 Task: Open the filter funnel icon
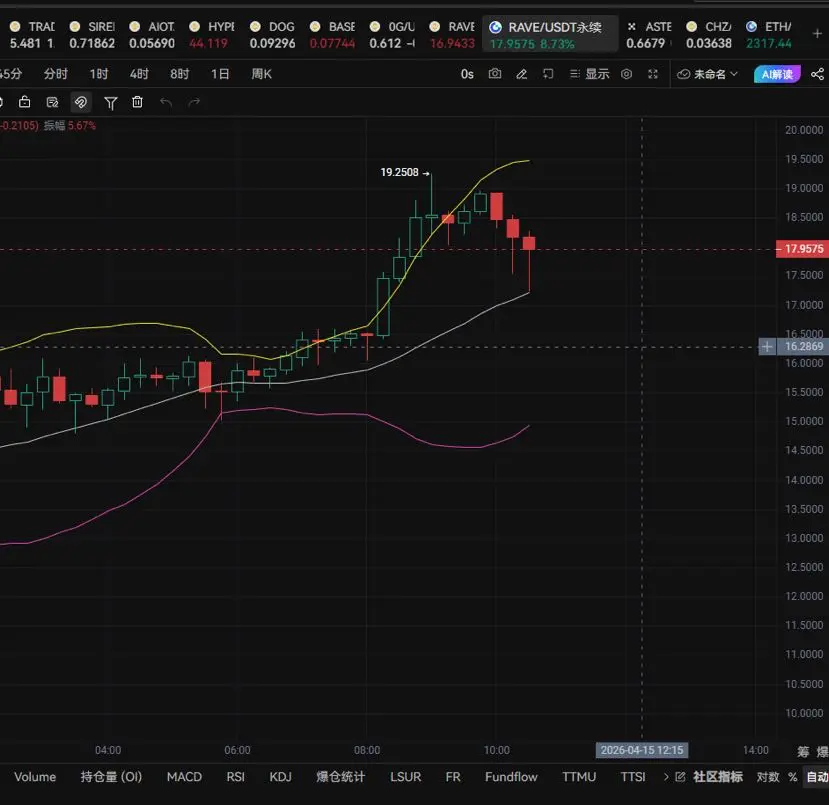click(x=110, y=103)
